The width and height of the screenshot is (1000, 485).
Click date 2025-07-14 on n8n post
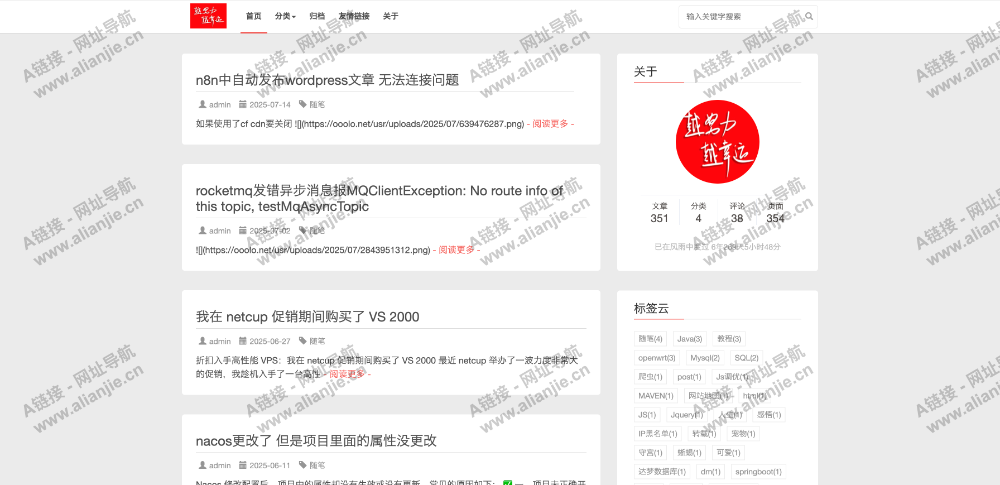click(x=270, y=105)
